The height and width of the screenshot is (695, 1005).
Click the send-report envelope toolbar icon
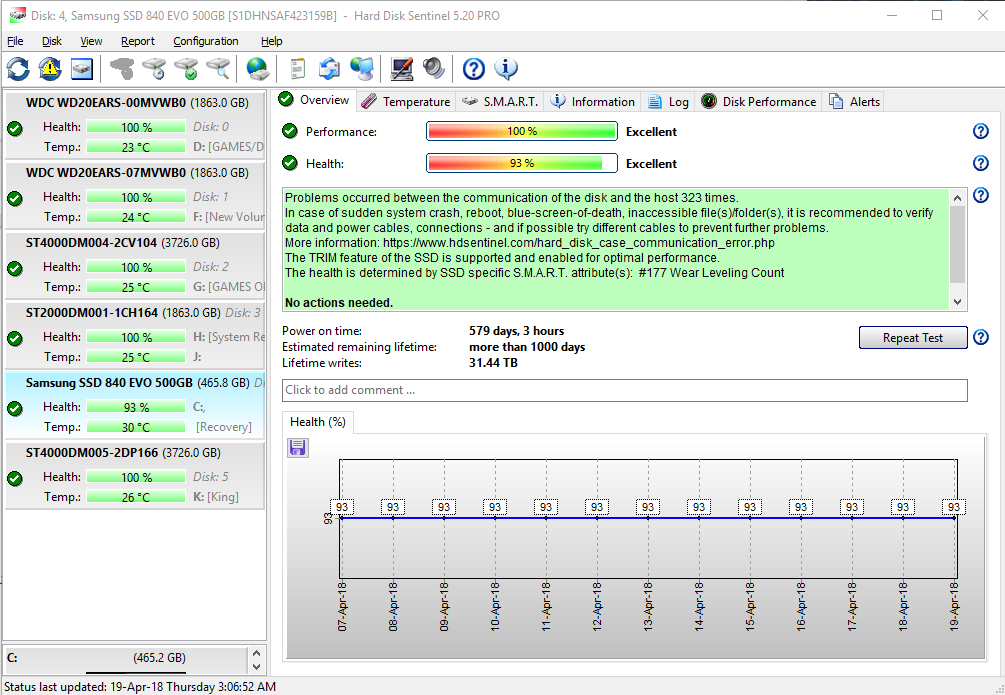coord(329,69)
